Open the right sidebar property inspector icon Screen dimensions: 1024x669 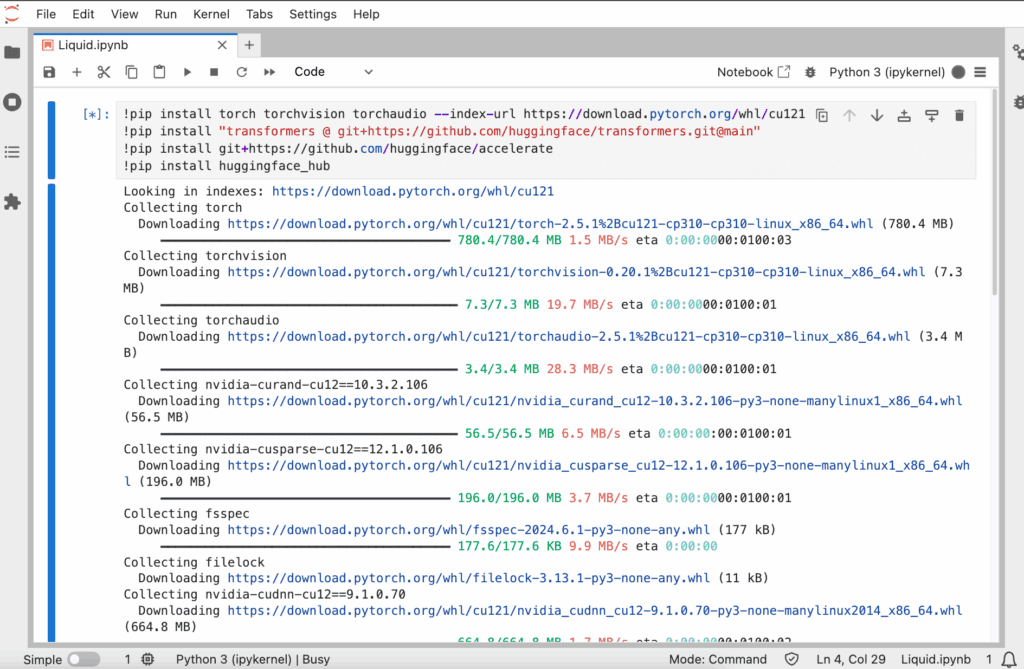(1017, 52)
